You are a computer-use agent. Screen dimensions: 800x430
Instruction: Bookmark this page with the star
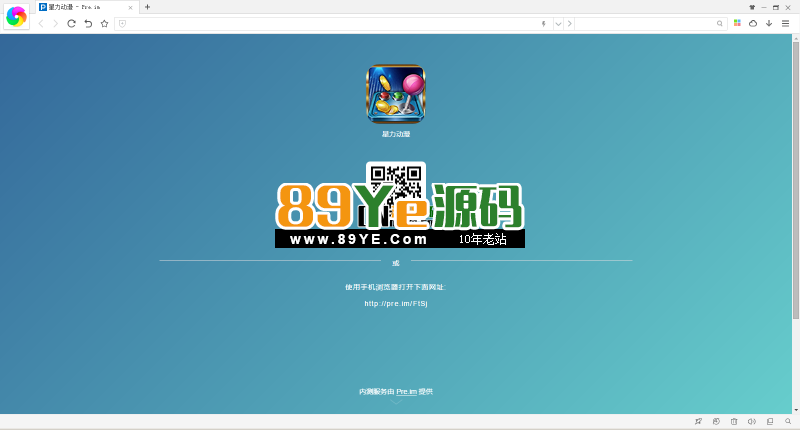coord(105,23)
